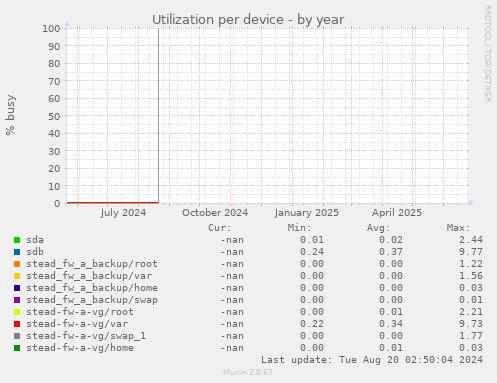Click the vertical gray line ending the data

pyautogui.click(x=158, y=116)
